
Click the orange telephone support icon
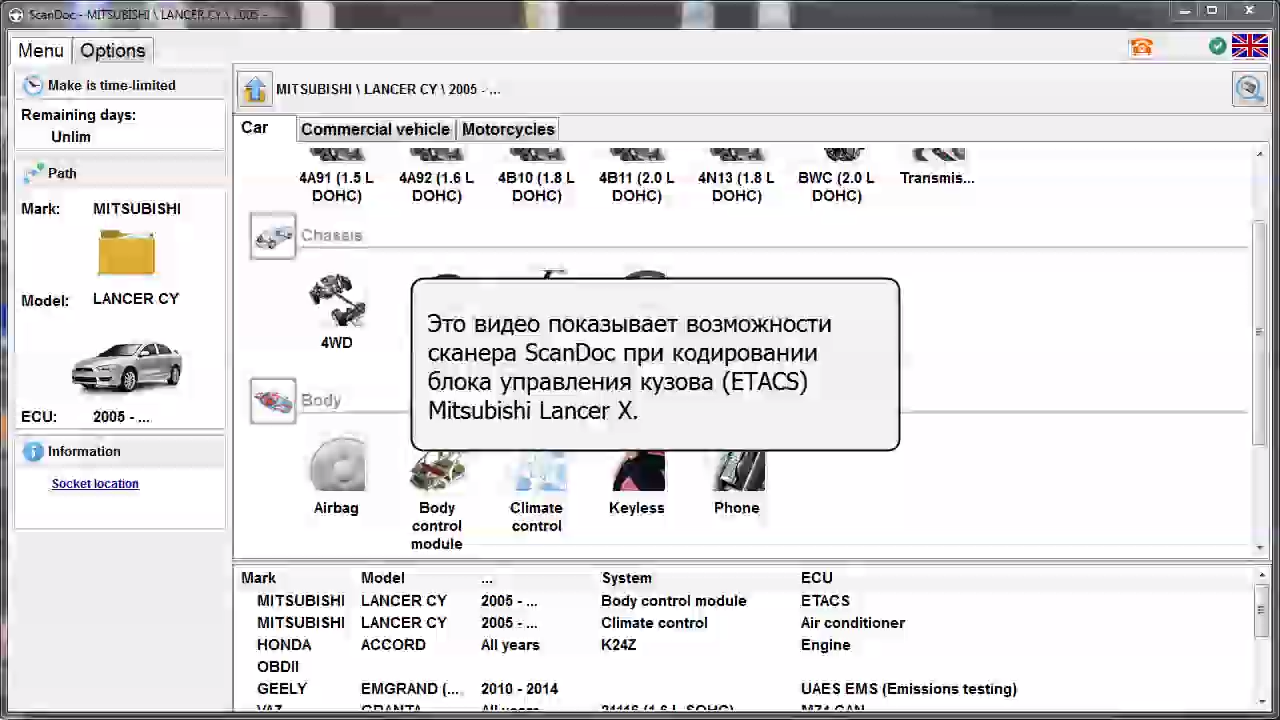(x=1141, y=47)
